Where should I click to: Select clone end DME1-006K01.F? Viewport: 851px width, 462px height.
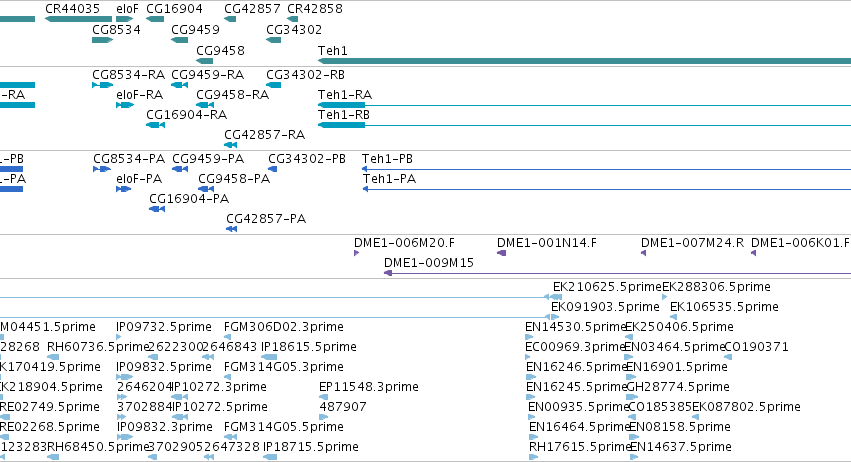(801, 243)
